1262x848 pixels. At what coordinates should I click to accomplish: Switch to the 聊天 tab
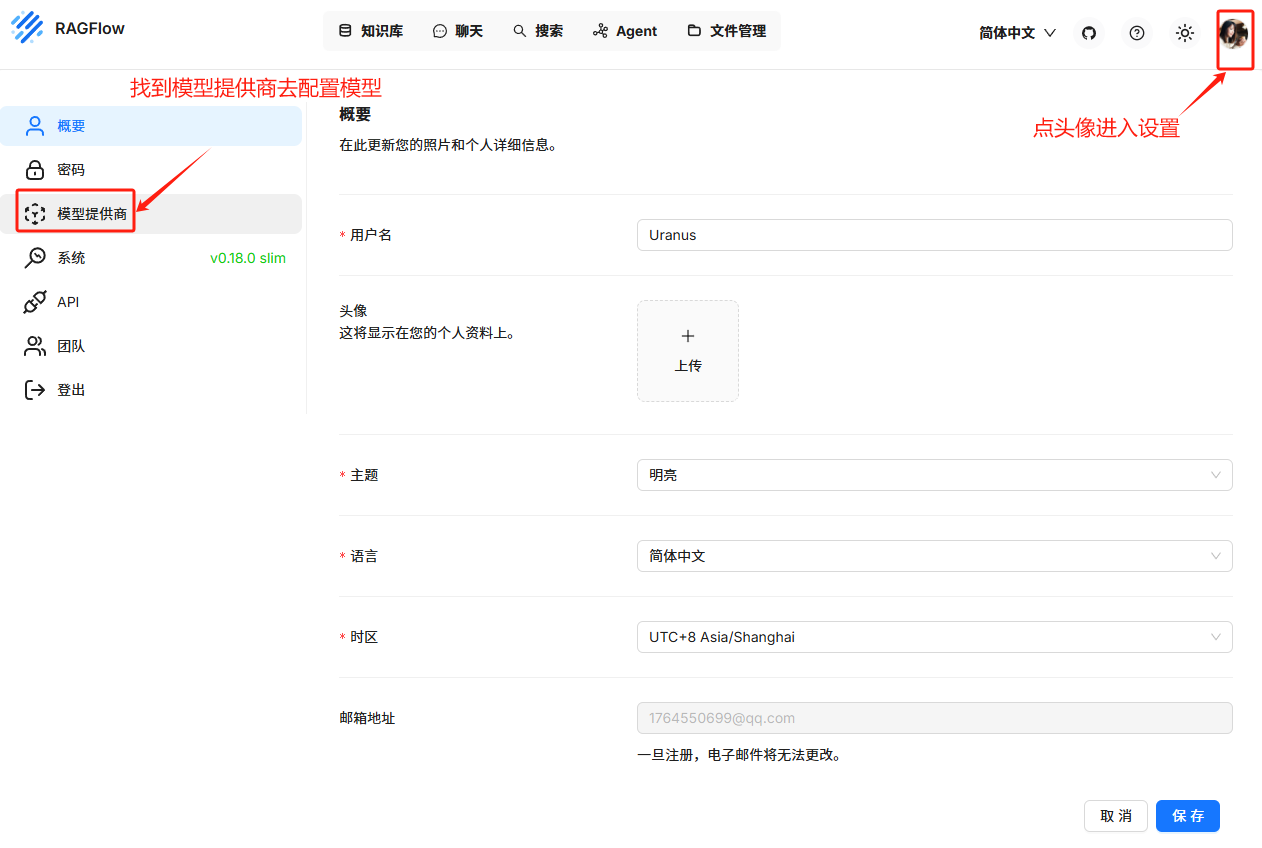[x=458, y=31]
